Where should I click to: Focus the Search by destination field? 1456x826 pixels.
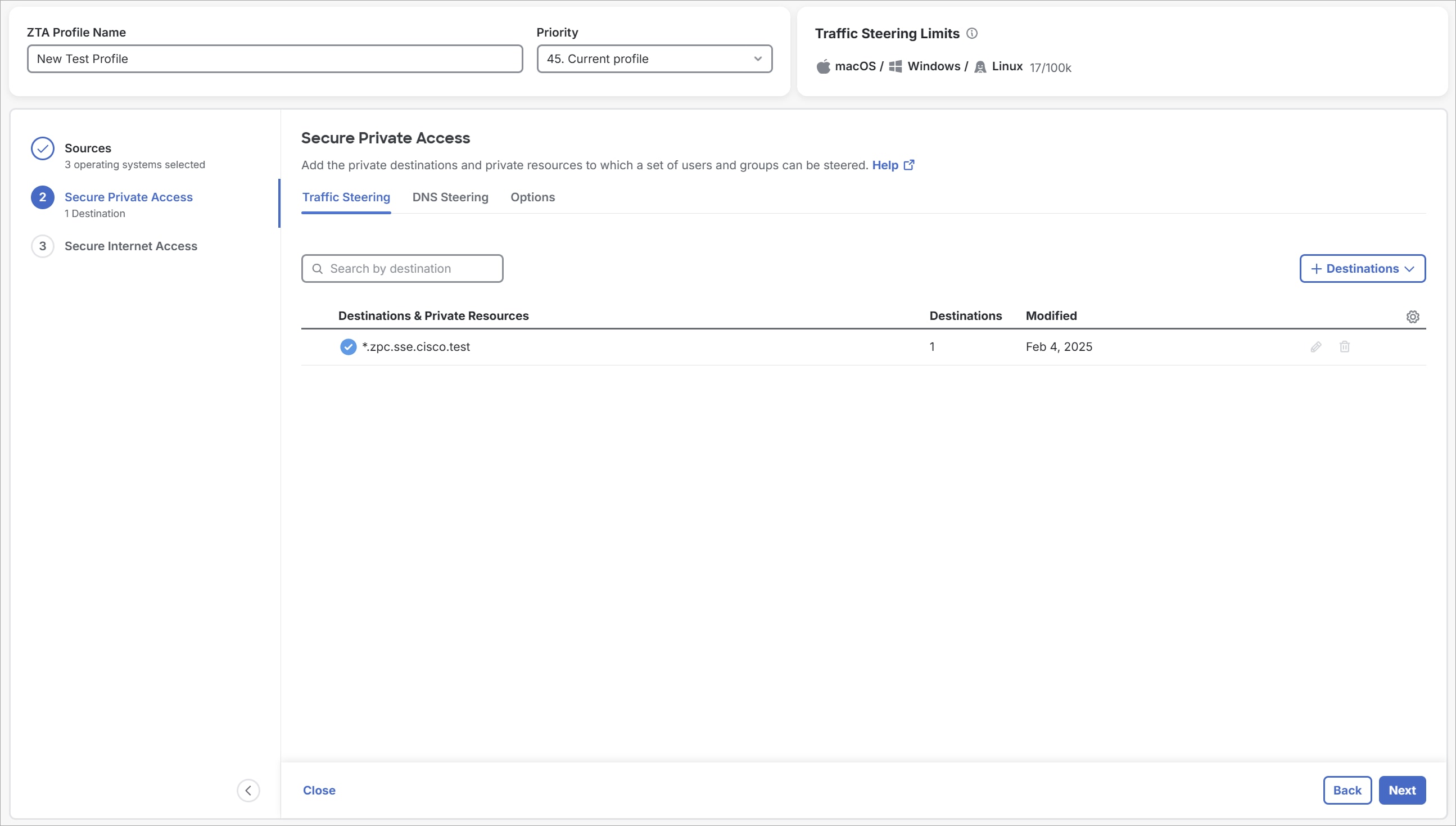[402, 268]
